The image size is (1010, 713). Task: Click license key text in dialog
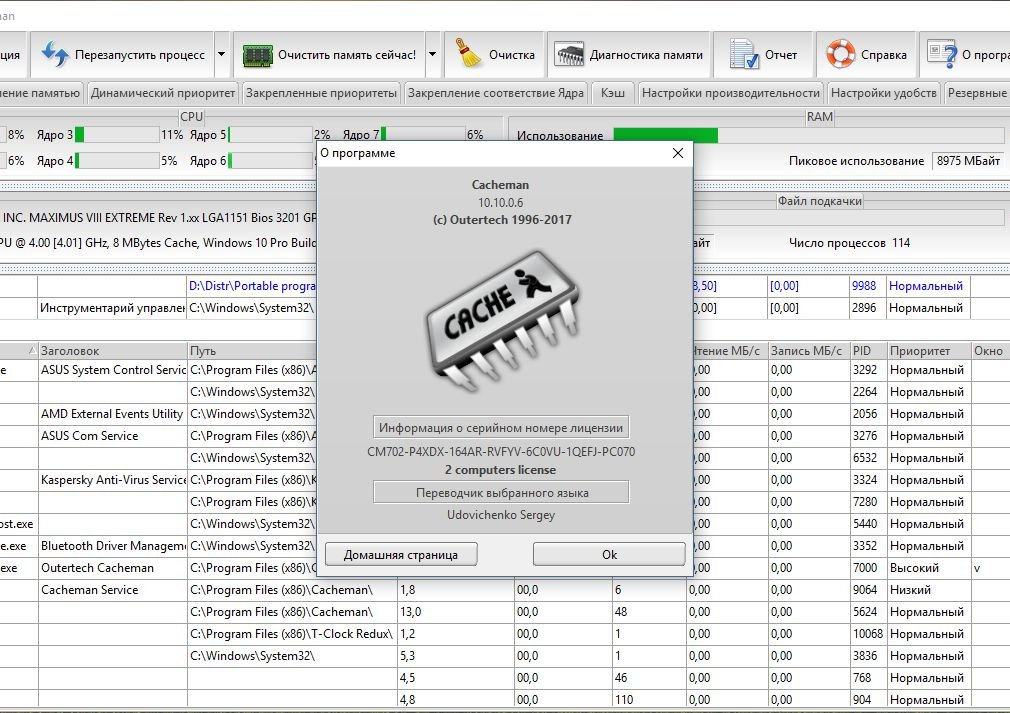coord(500,452)
